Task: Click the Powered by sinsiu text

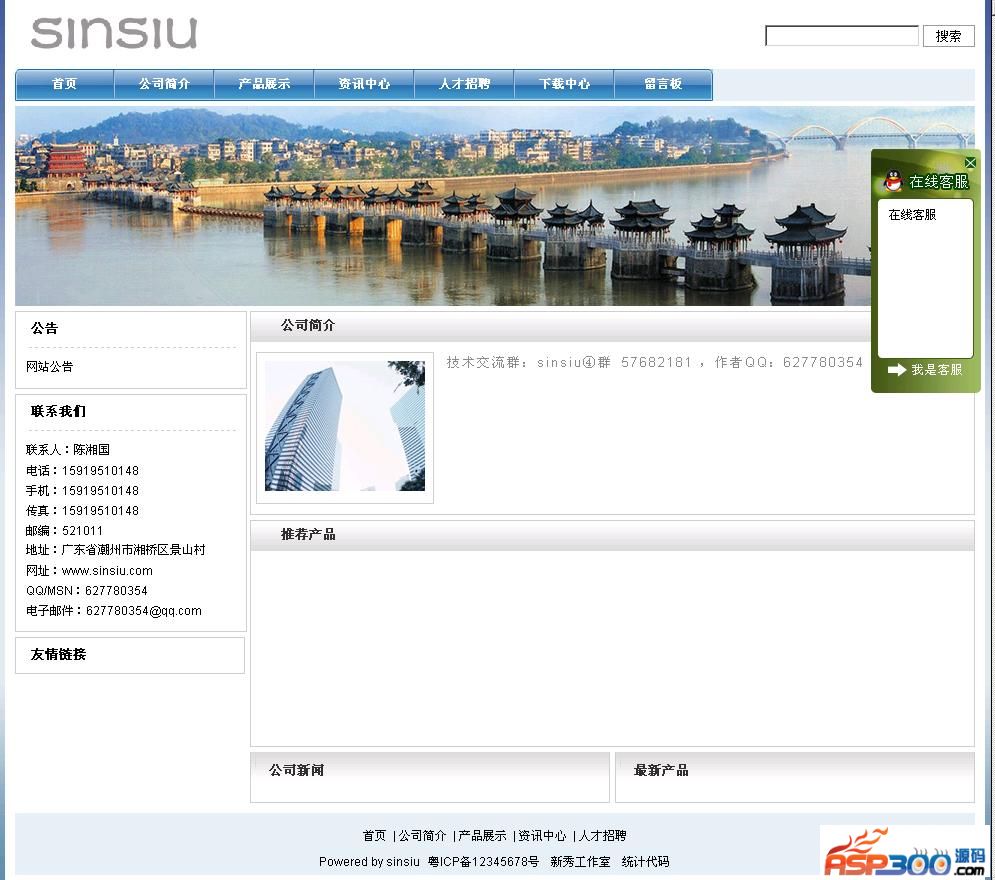Action: coord(369,862)
